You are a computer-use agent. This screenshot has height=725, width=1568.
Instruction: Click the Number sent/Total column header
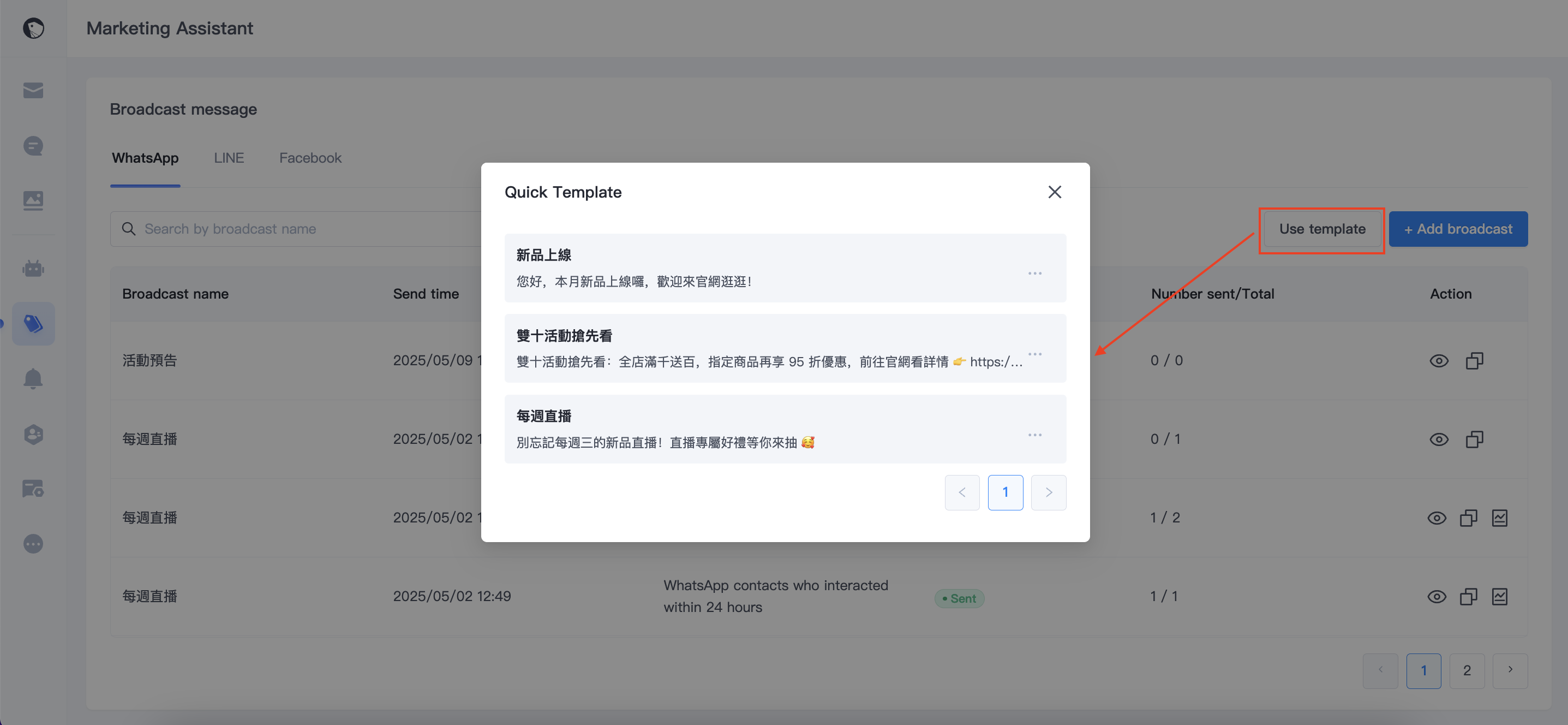pos(1212,294)
